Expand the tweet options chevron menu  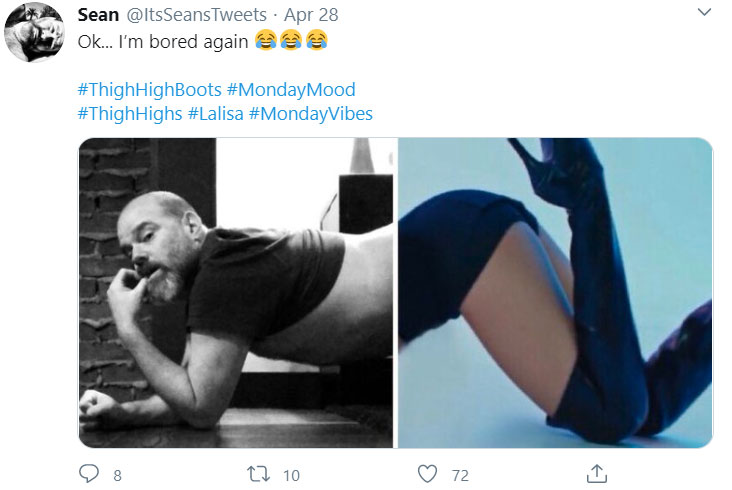pyautogui.click(x=704, y=15)
